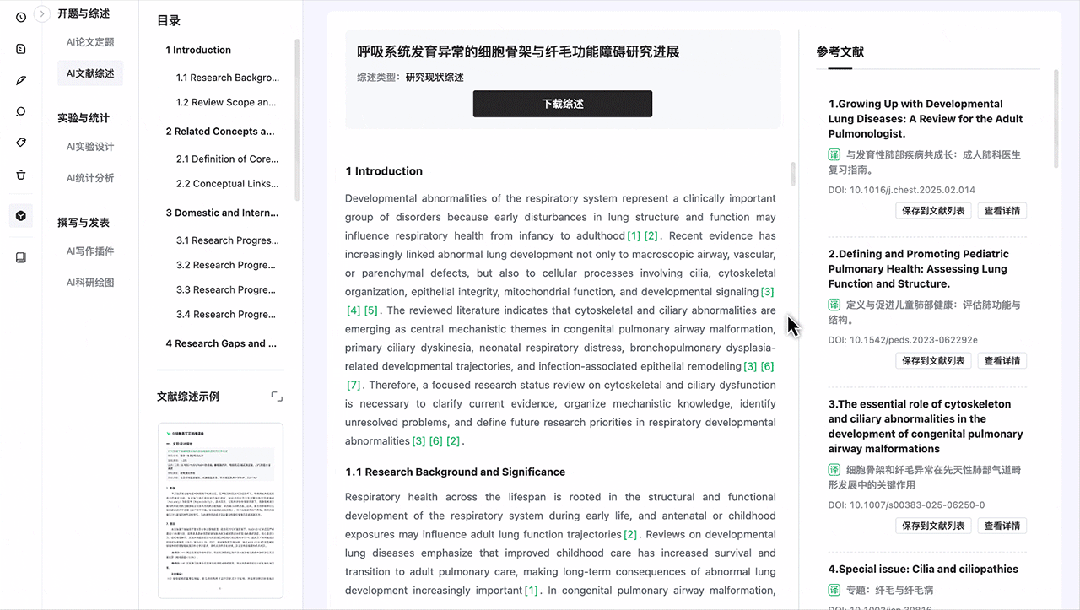
Task: Jump to '3 Domestic and Intern...' in contents
Action: pyautogui.click(x=222, y=213)
